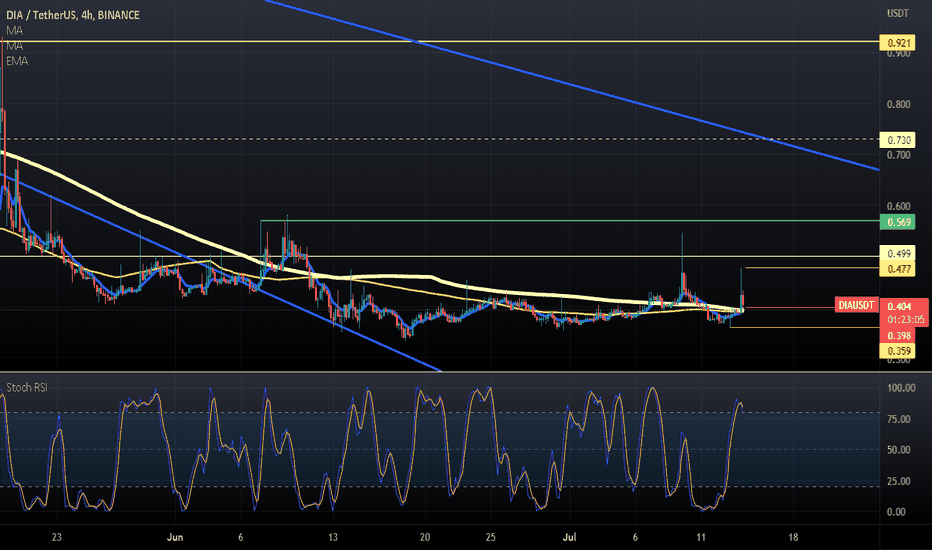Click the 0.730 dashed-line price label
932x550 pixels.
898,140
